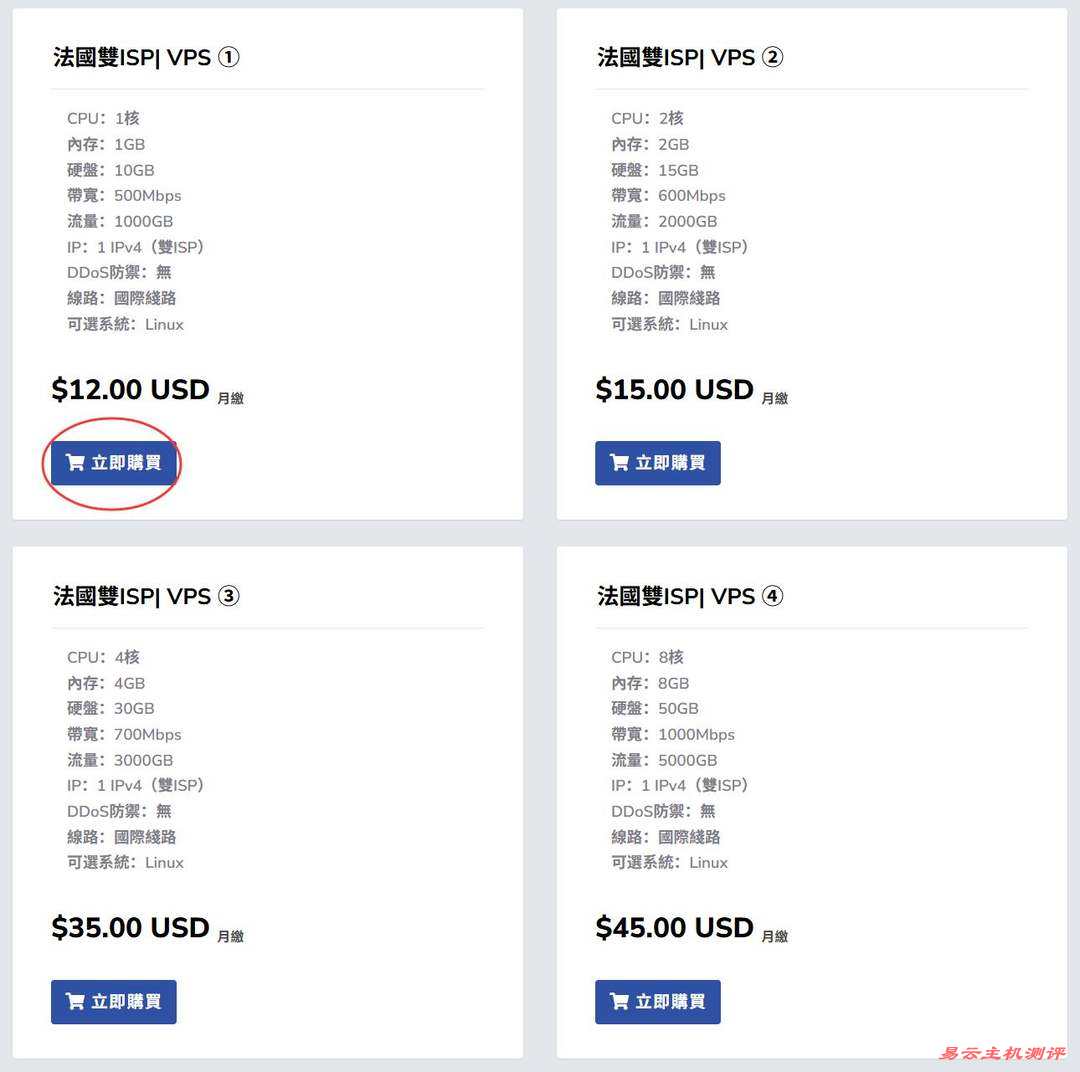The image size is (1080, 1072).
Task: Click the shopping cart icon on VPS ② buy button
Action: [621, 462]
